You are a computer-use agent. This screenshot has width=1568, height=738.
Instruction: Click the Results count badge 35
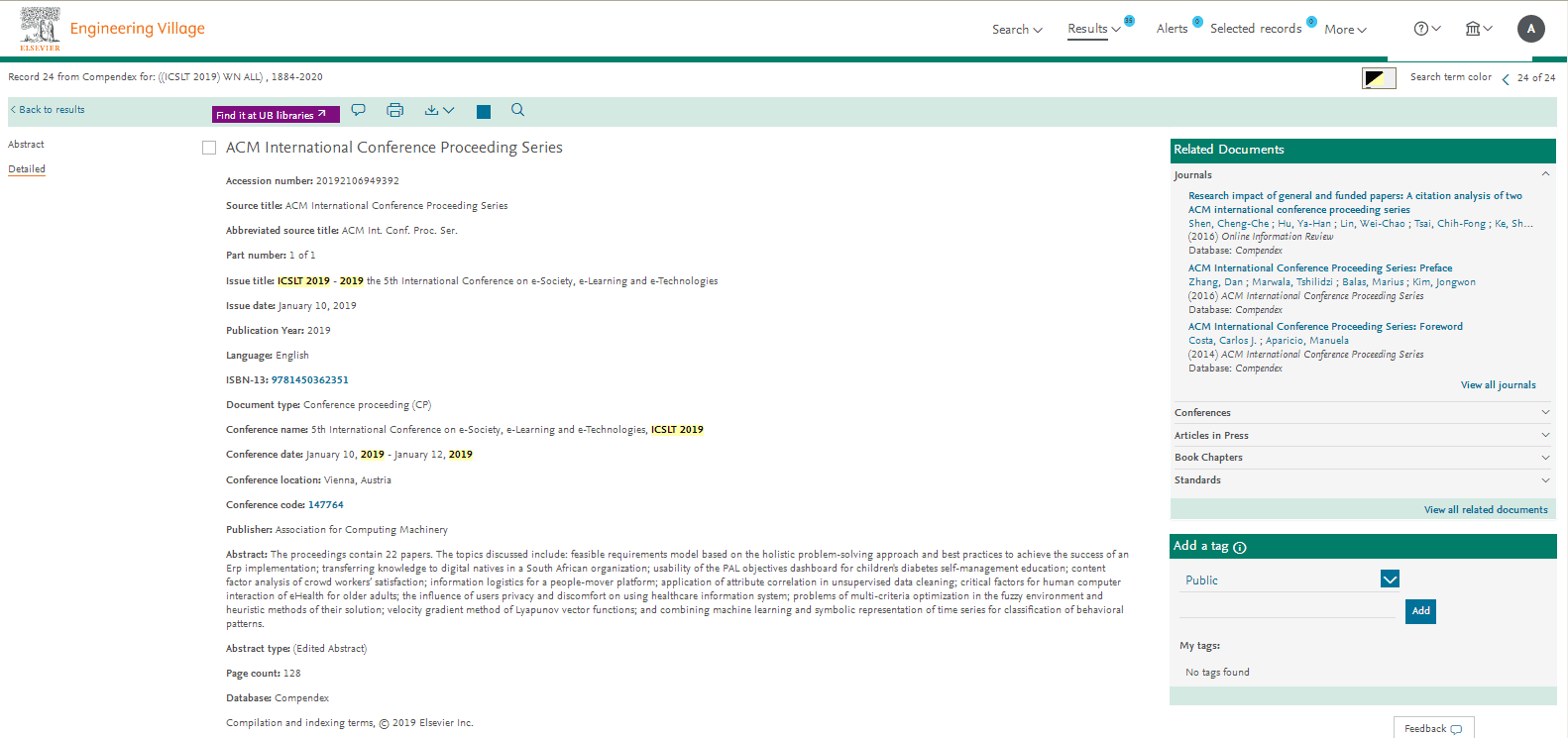1129,21
